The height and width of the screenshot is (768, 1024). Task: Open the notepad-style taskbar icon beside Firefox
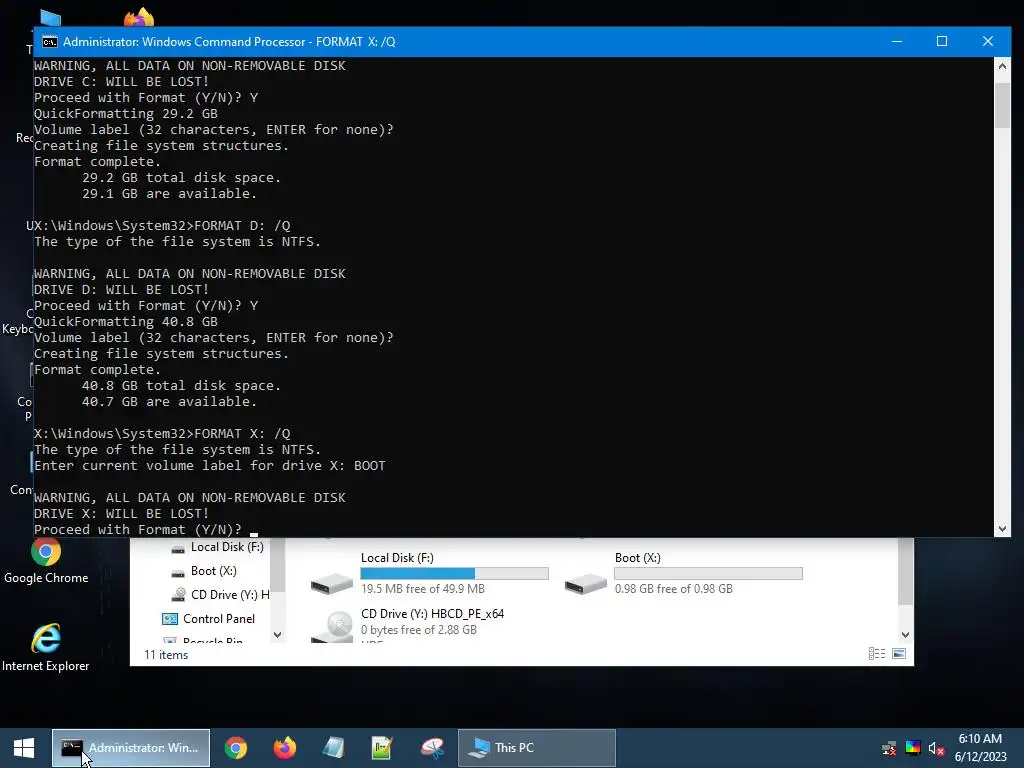tap(334, 748)
